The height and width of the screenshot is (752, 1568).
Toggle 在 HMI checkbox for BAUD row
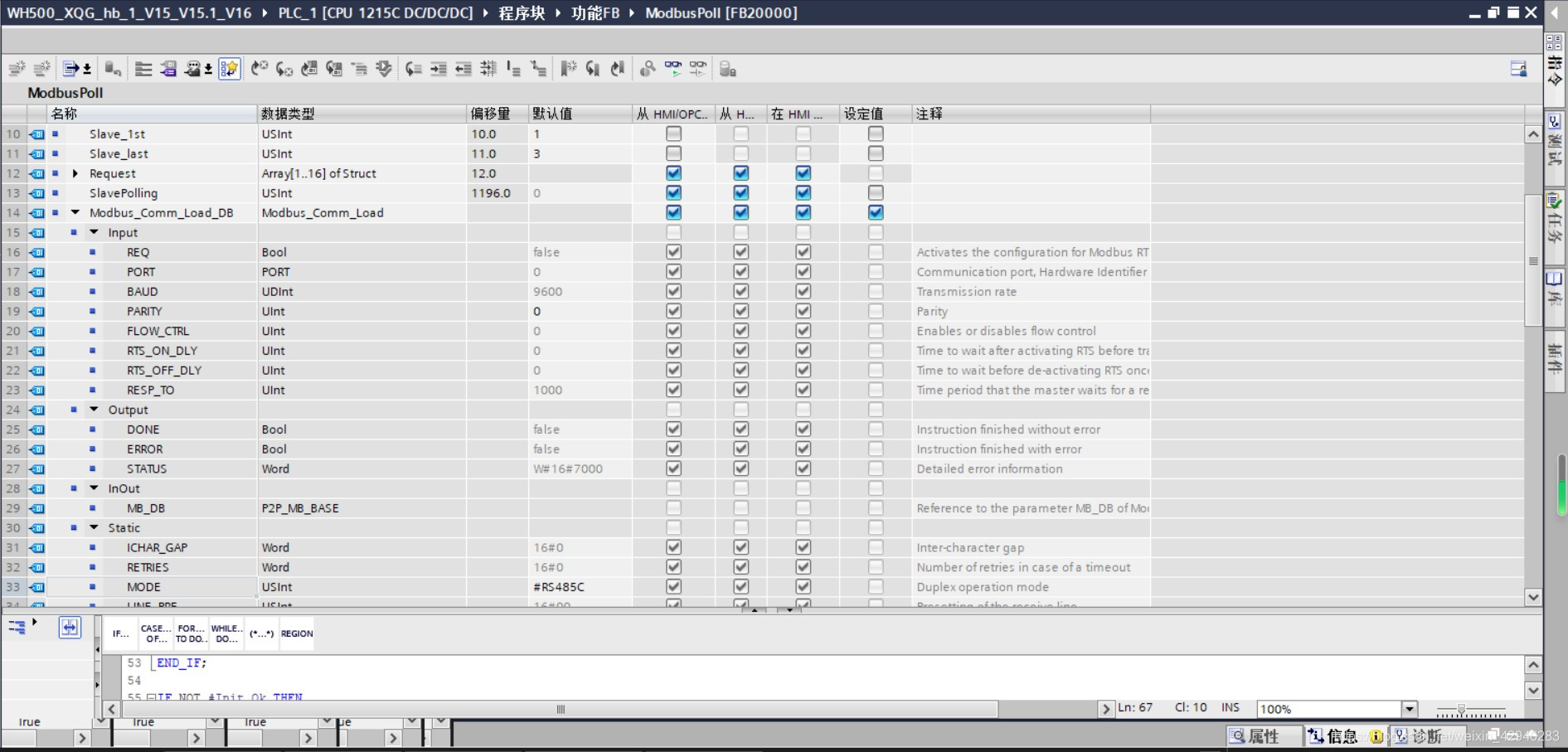click(803, 291)
